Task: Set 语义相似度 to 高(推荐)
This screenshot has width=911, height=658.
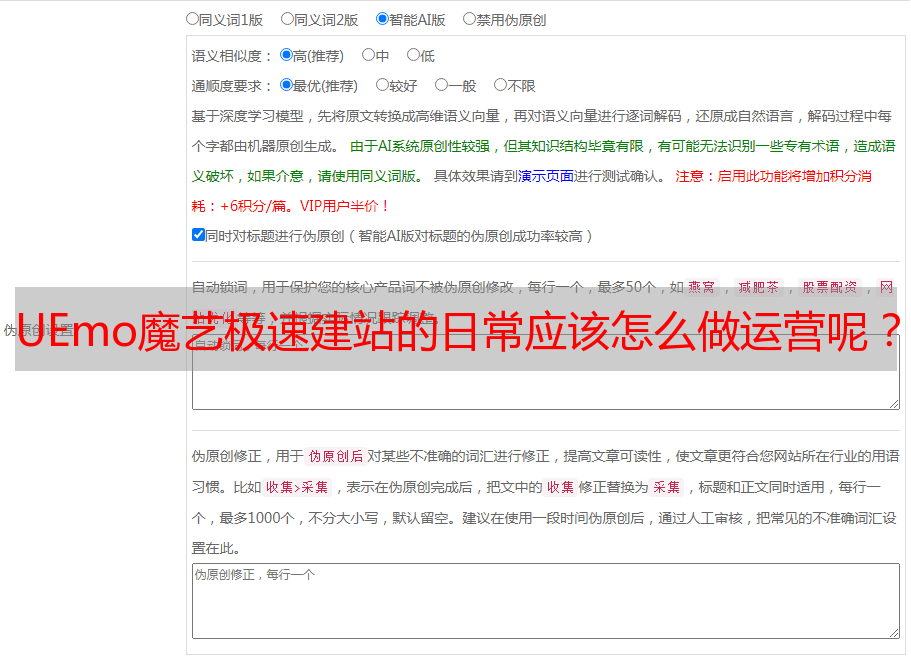Action: click(x=286, y=55)
